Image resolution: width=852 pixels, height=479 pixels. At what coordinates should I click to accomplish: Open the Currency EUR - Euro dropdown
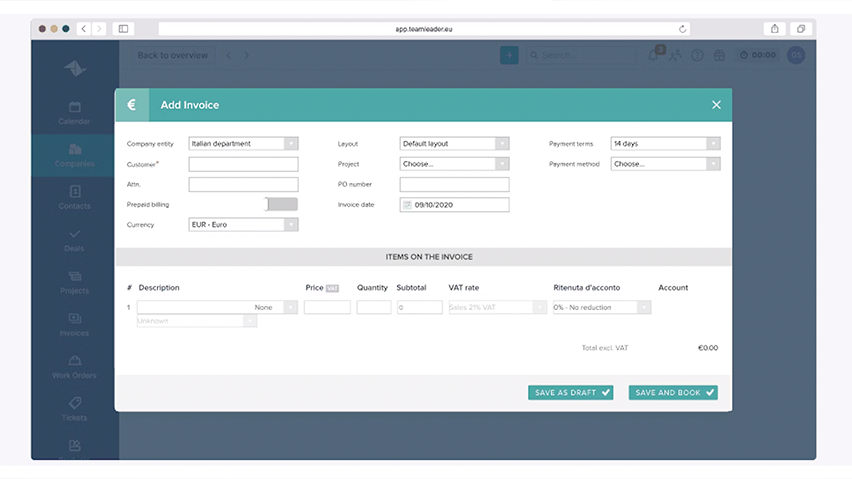tap(243, 224)
